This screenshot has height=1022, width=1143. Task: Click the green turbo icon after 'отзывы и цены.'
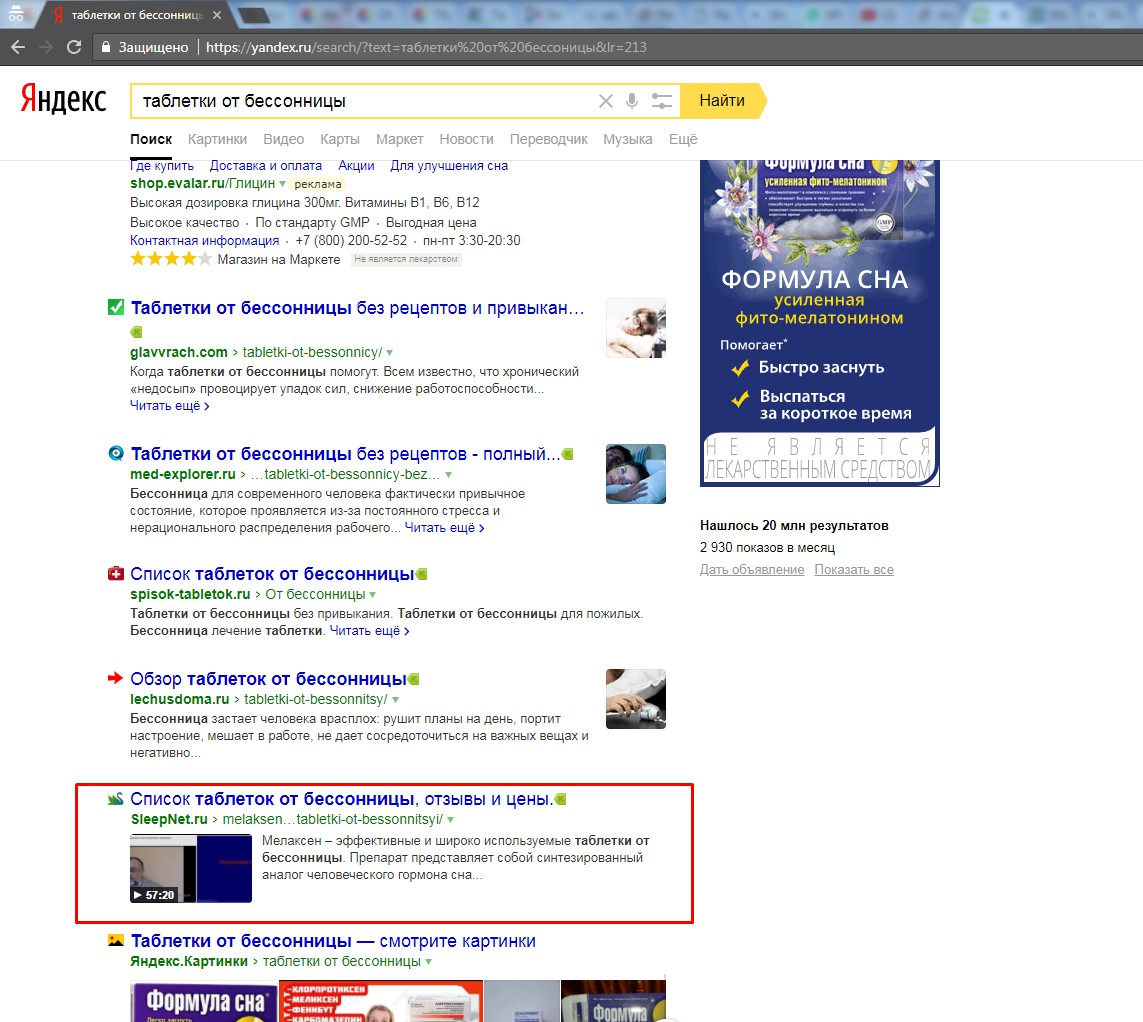click(561, 800)
